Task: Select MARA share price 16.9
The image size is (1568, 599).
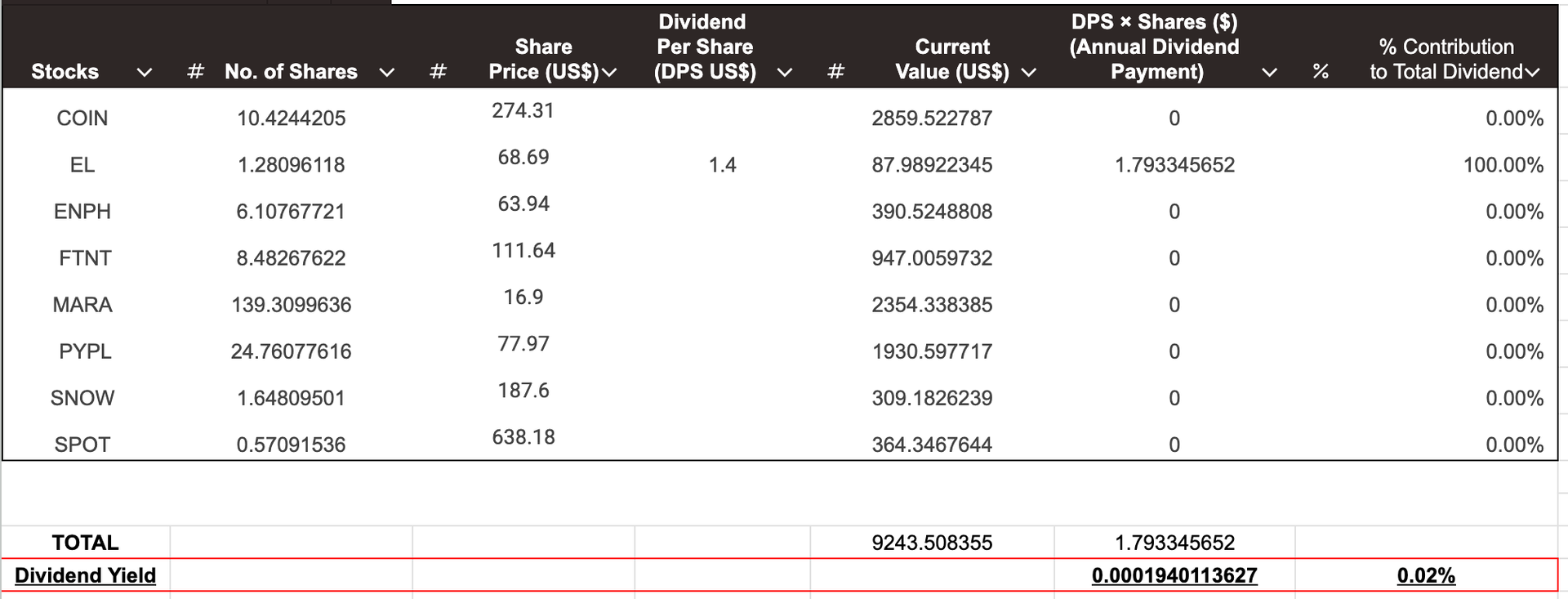Action: tap(523, 297)
